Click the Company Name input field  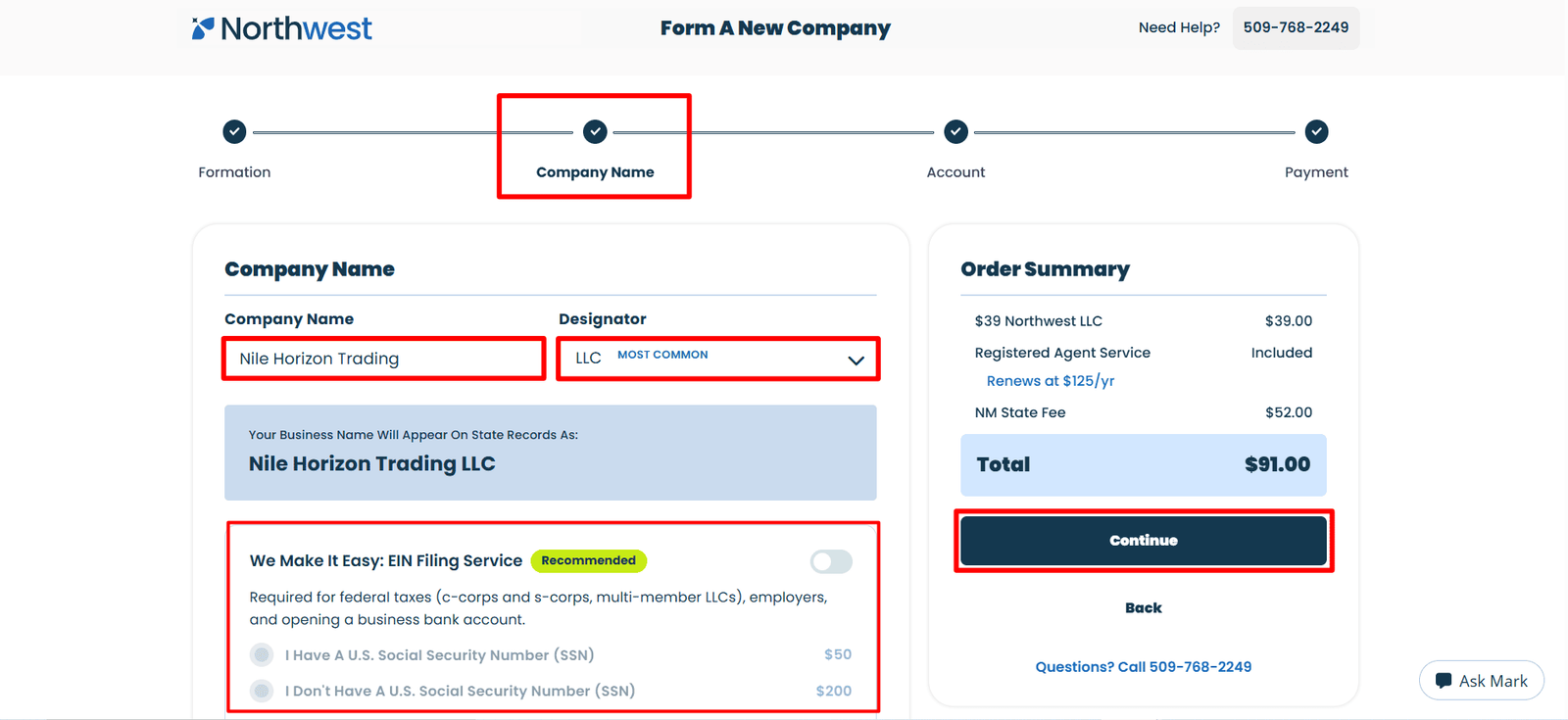tap(384, 359)
